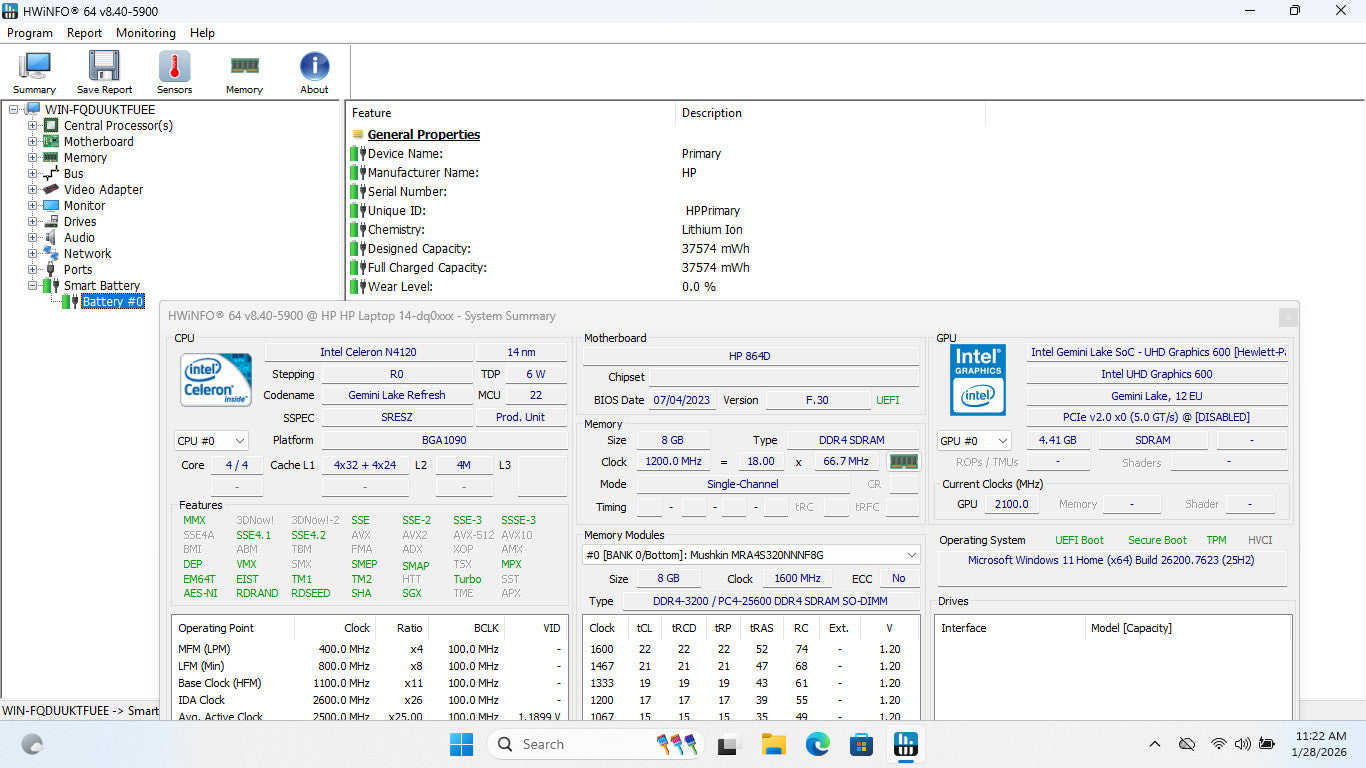Click the Intel Celeron logo

coord(216,381)
